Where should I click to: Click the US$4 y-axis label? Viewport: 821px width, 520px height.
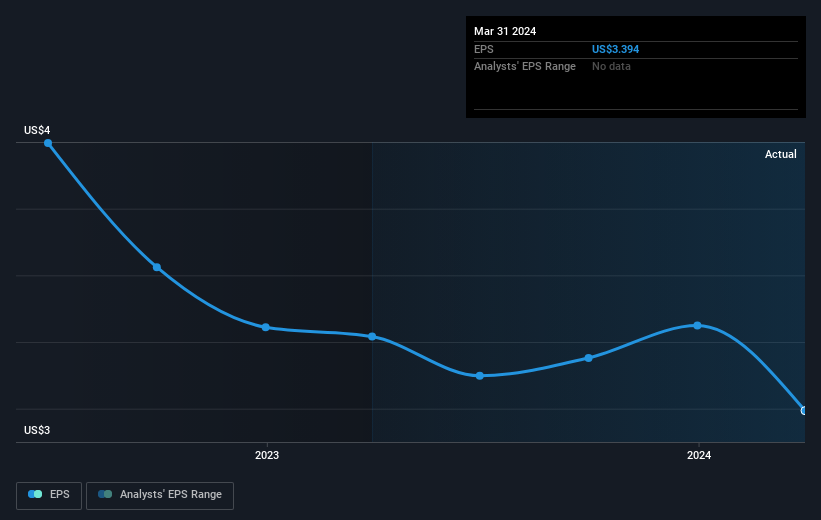37,130
